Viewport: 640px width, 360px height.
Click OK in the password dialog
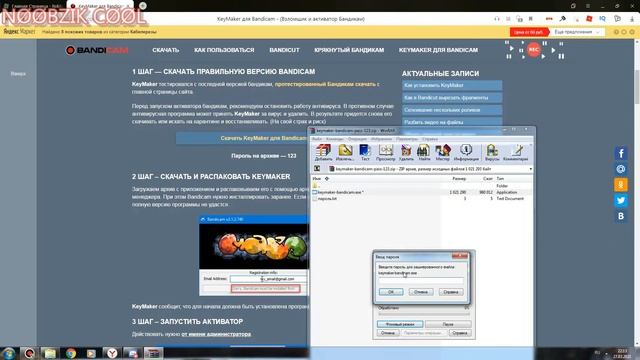pyautogui.click(x=391, y=292)
